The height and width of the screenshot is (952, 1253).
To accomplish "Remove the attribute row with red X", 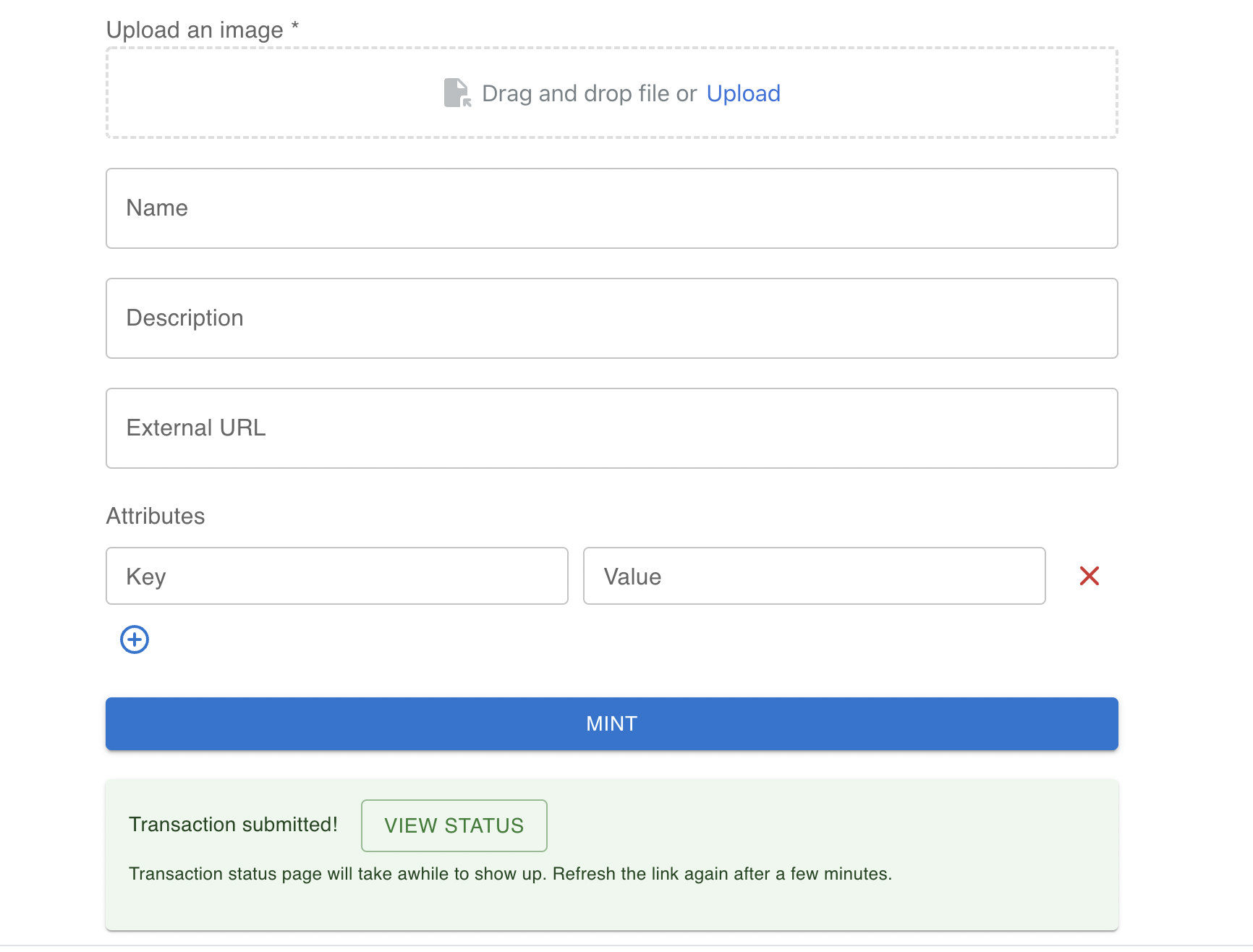I will pos(1089,576).
